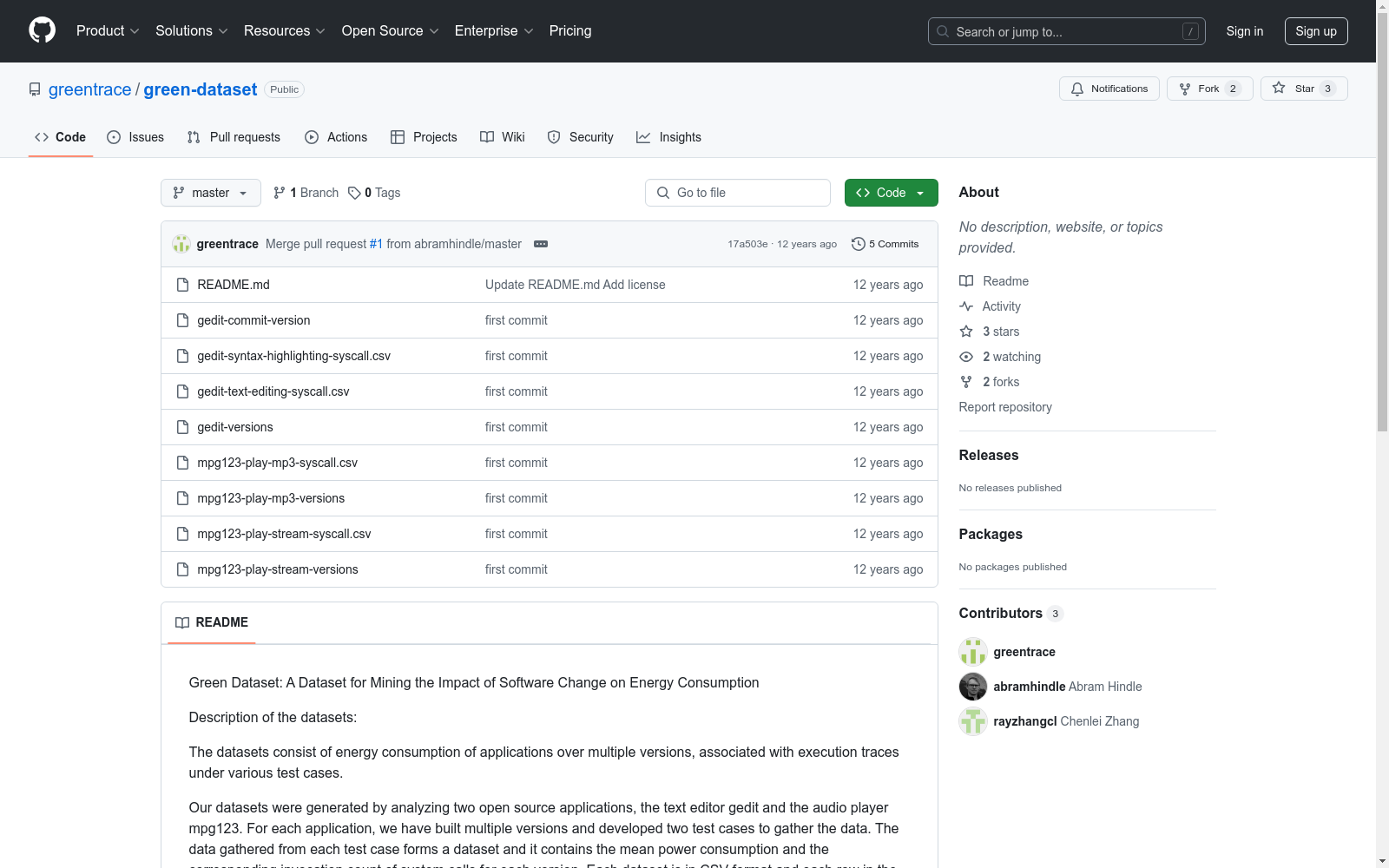Click the rayzhangcl contributor avatar
Screen dimensions: 1389x868
973,721
